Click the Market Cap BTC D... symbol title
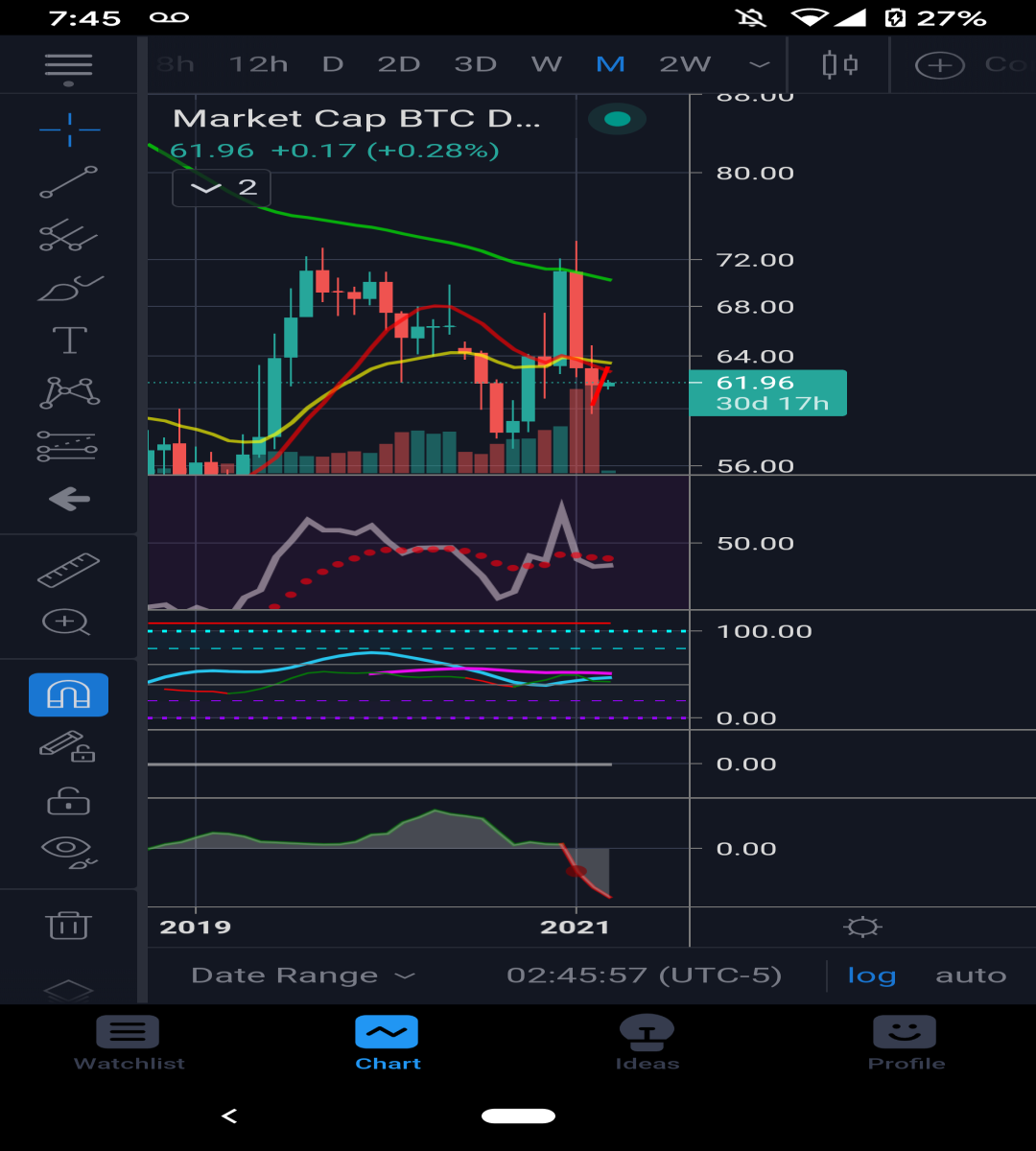 click(357, 119)
